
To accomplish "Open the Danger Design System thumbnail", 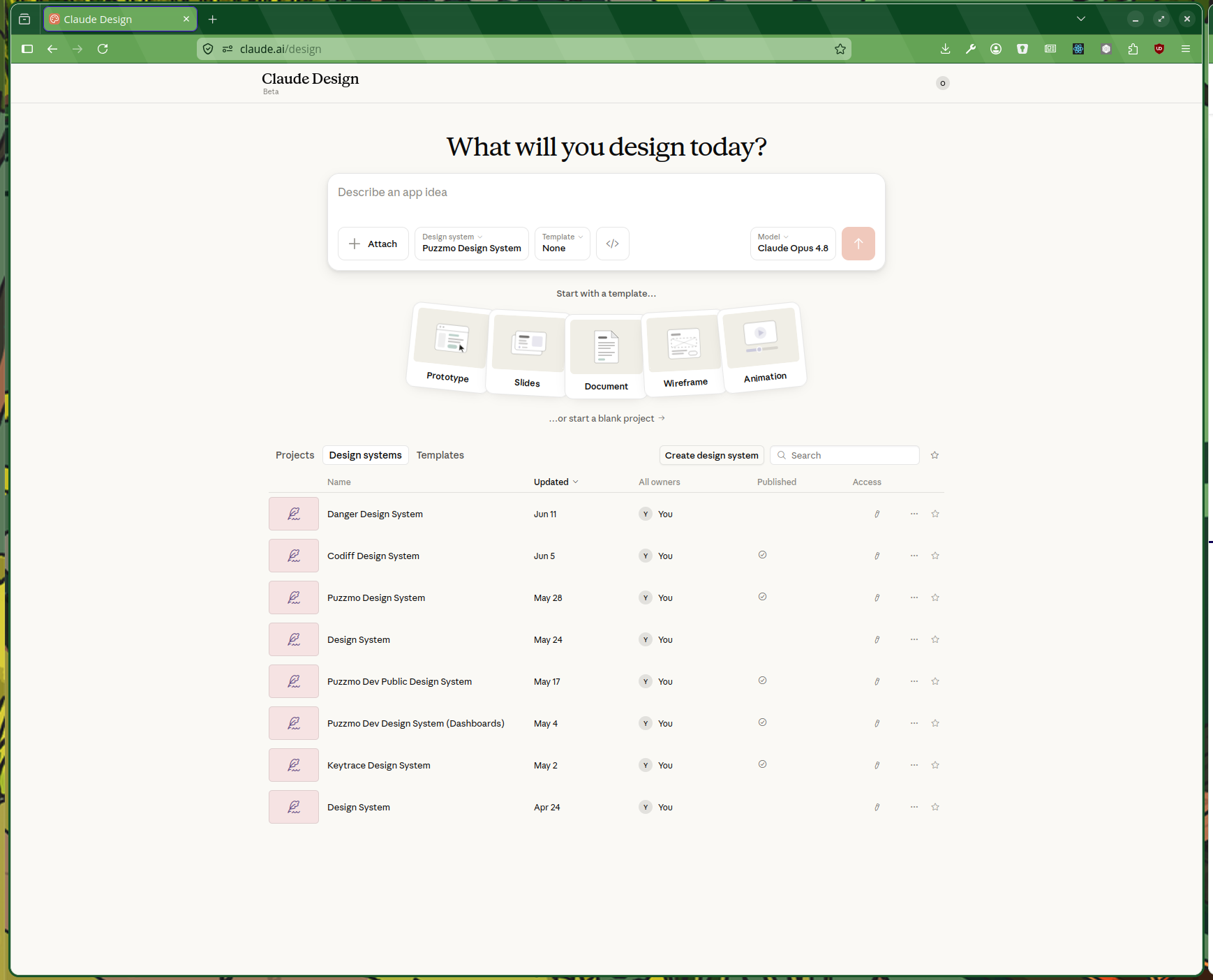I will coord(294,514).
